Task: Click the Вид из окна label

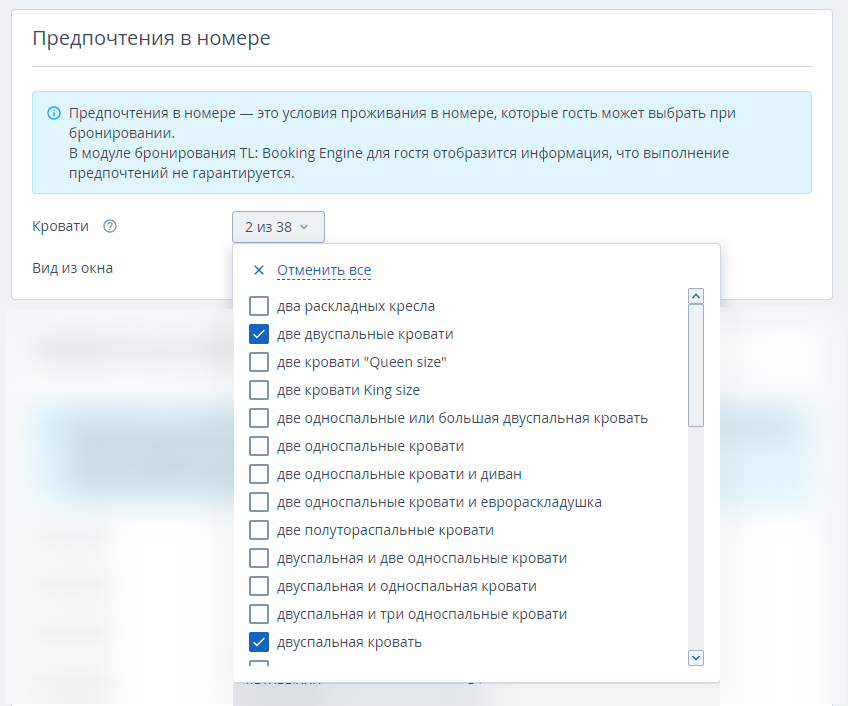Action: (x=72, y=268)
